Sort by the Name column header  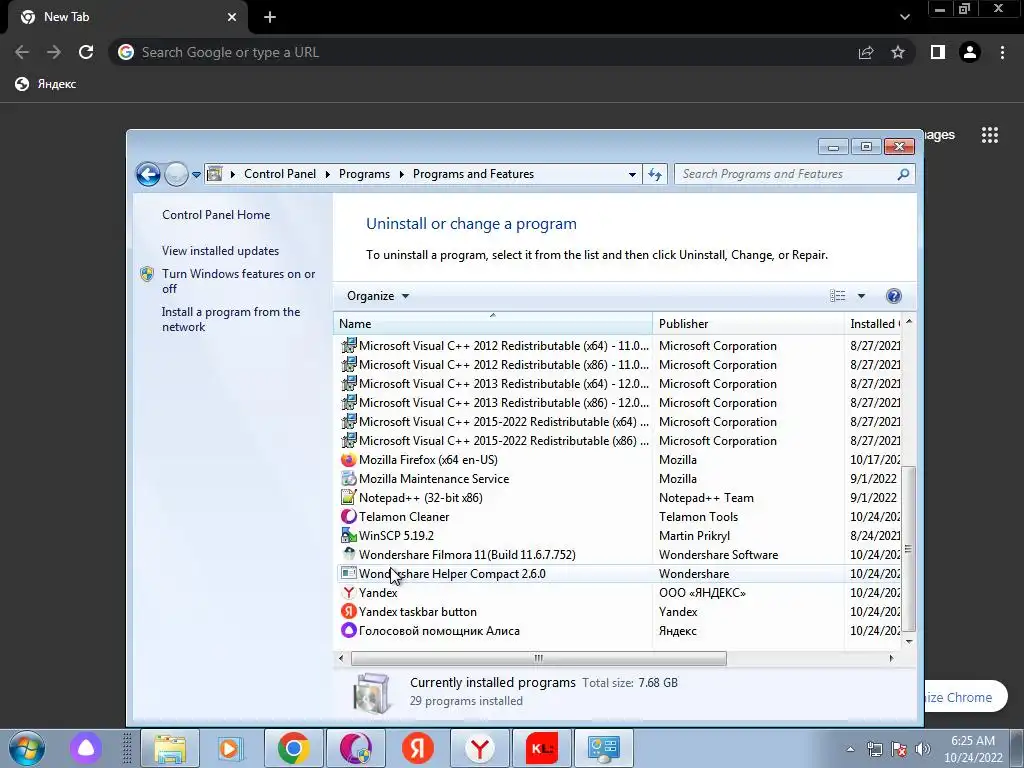[x=493, y=323]
